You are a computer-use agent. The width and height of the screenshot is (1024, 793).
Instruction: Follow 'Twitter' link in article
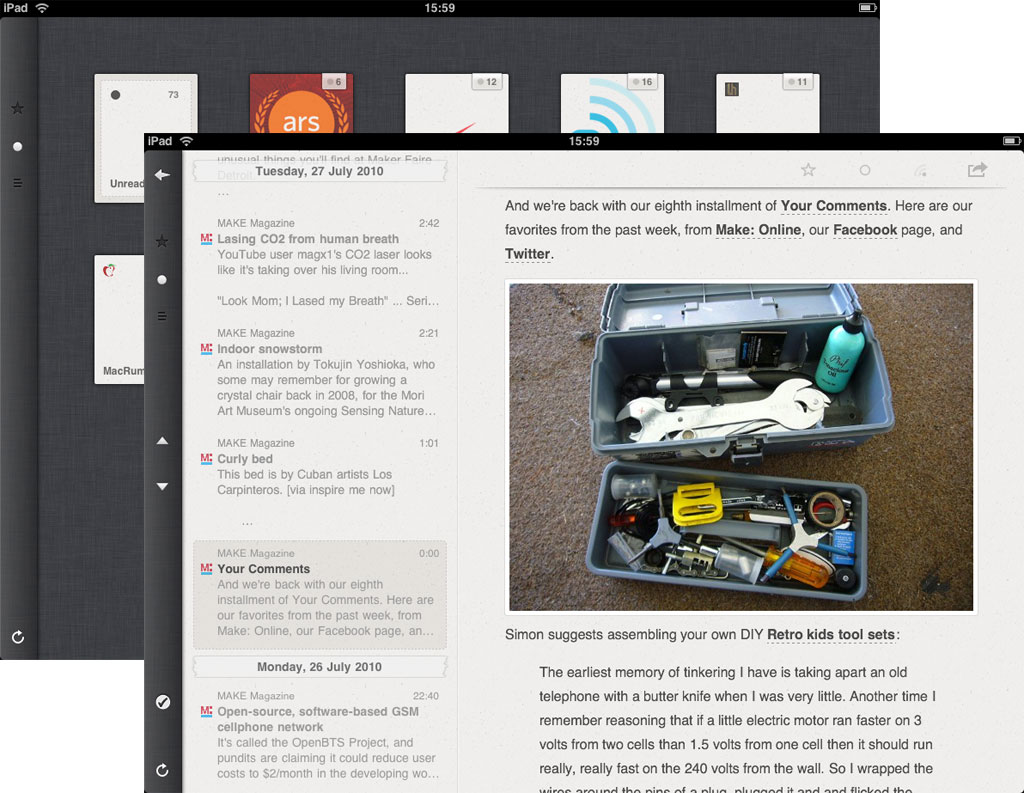pos(528,254)
